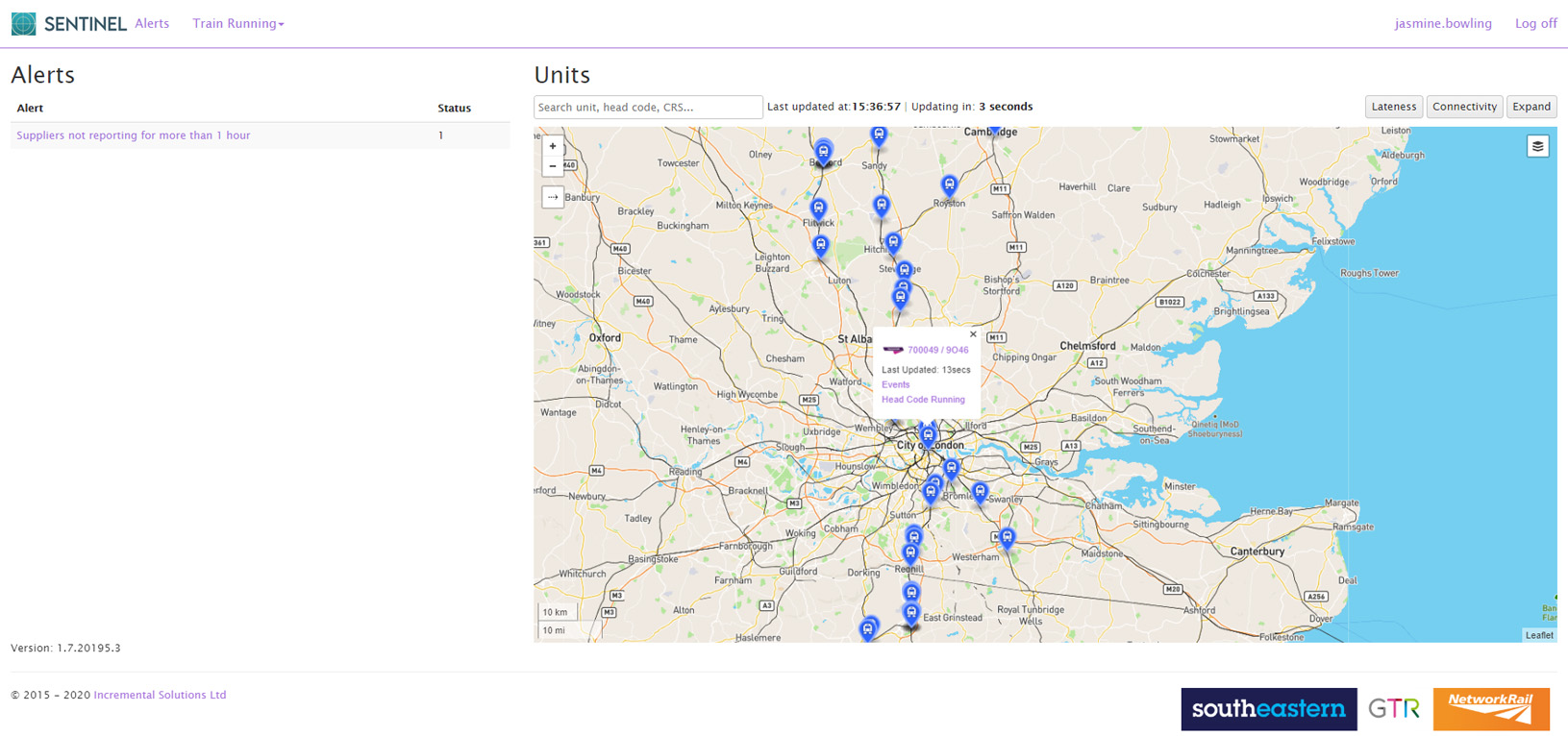This screenshot has width=1568, height=736.
Task: Click the map zoom in plus button
Action: pyautogui.click(x=553, y=147)
